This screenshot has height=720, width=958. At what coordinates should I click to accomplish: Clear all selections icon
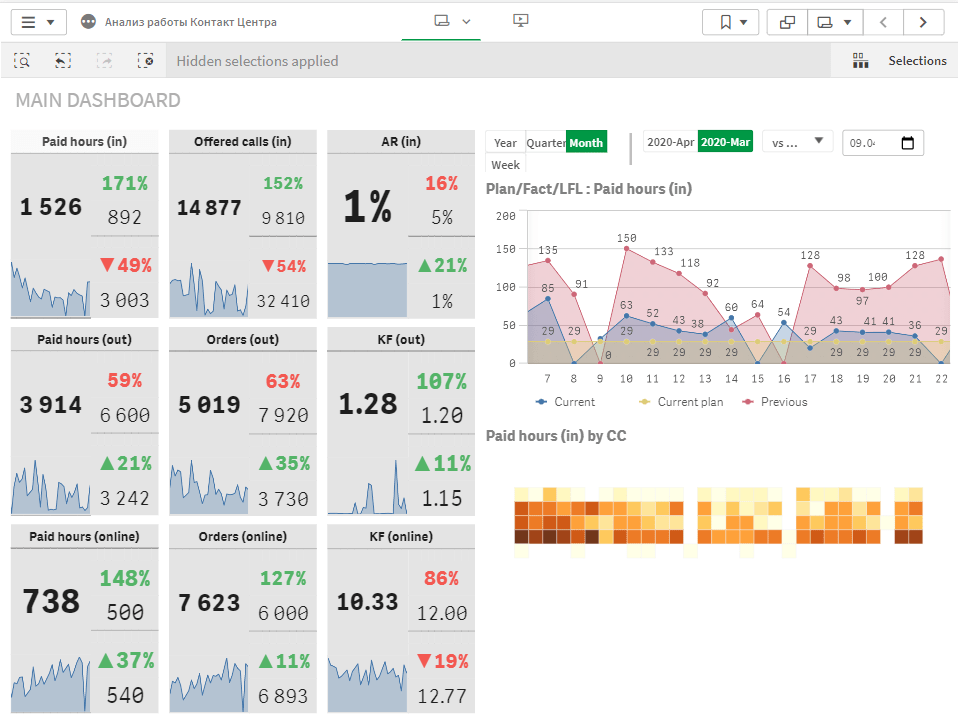146,61
